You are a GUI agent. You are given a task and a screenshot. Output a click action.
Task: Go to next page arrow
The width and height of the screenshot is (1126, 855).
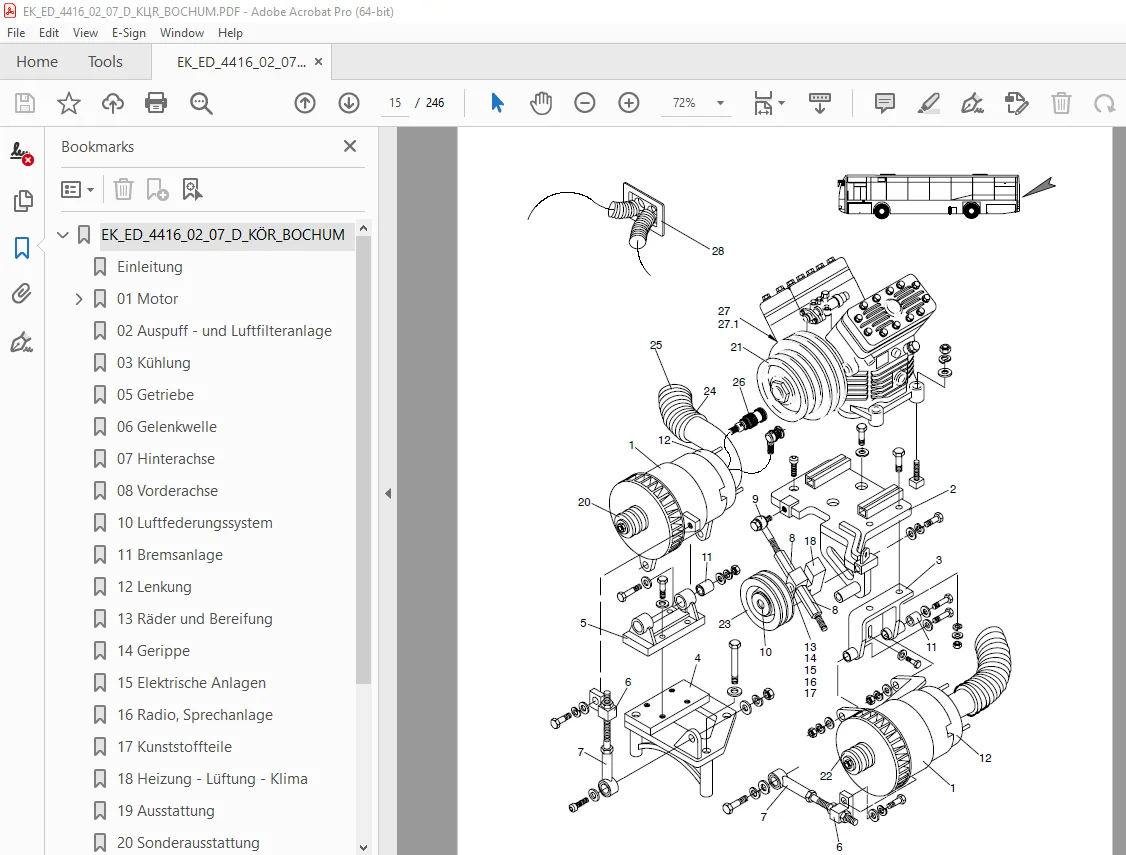(349, 103)
